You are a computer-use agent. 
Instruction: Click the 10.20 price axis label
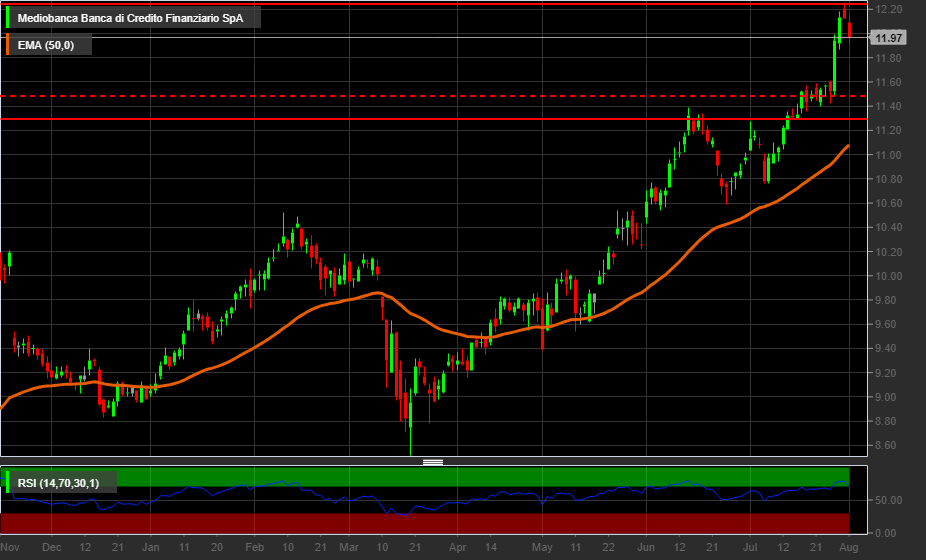pos(888,252)
